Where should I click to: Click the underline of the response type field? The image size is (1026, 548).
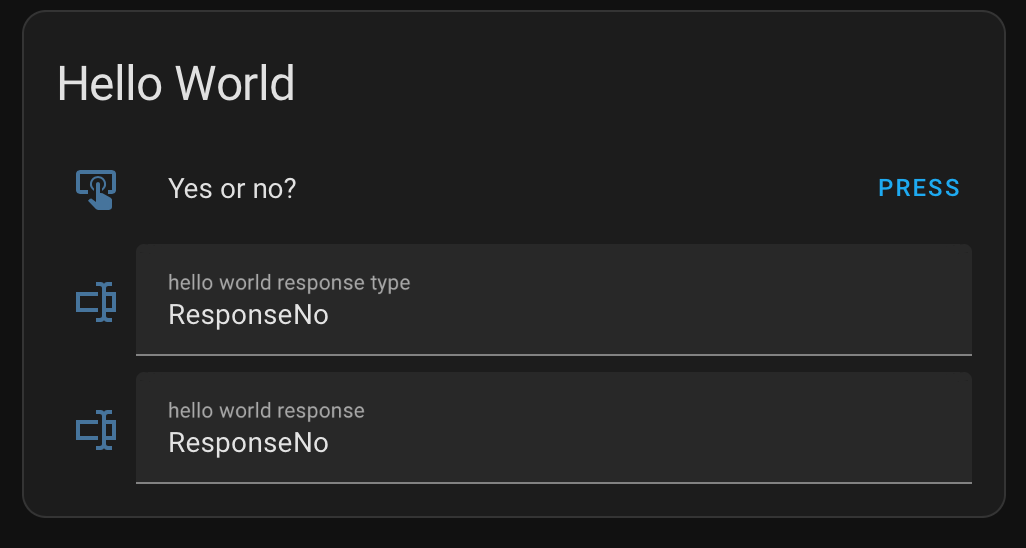[x=554, y=355]
